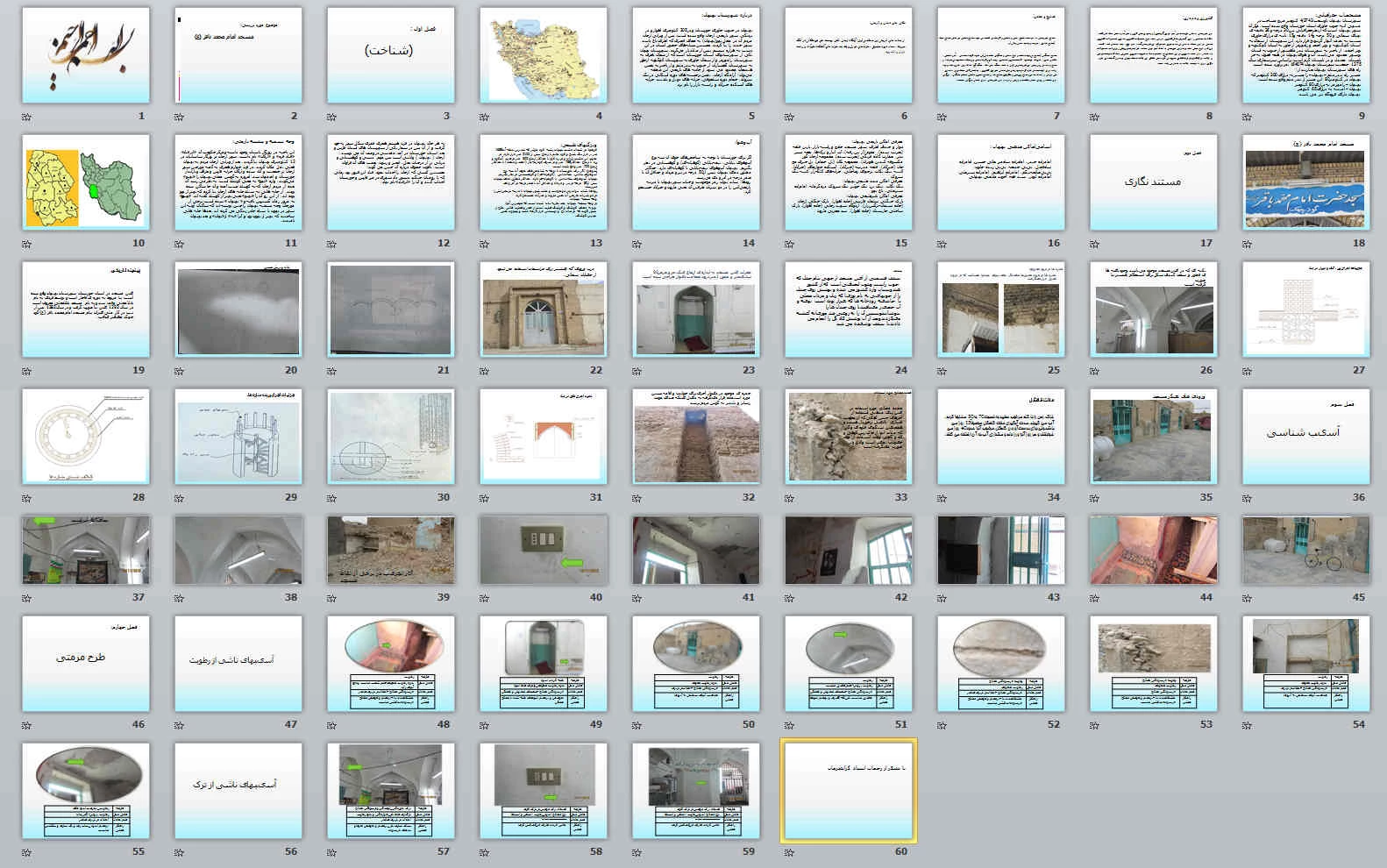Image resolution: width=1387 pixels, height=868 pixels.
Task: Click the star icon below slide 40
Action: click(485, 598)
